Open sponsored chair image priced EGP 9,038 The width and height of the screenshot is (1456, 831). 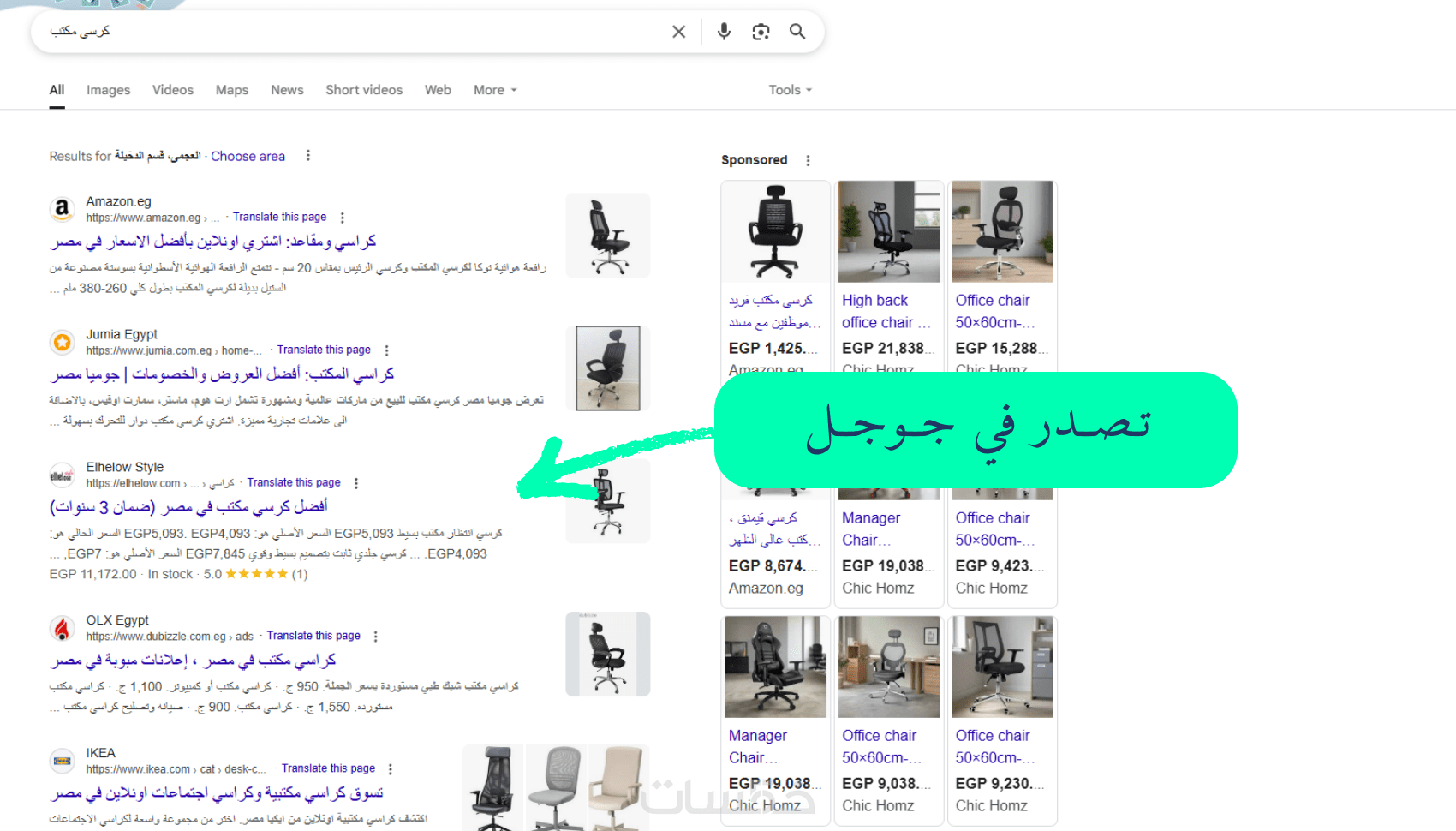pos(889,667)
